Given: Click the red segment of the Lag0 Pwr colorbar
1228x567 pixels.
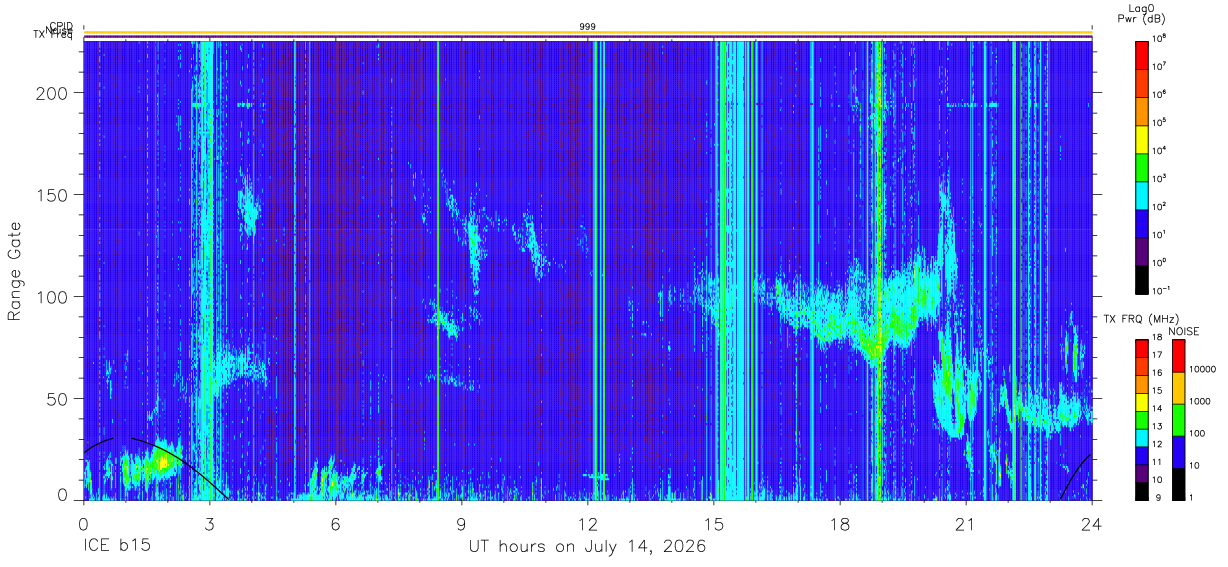Looking at the screenshot, I should coord(1142,55).
